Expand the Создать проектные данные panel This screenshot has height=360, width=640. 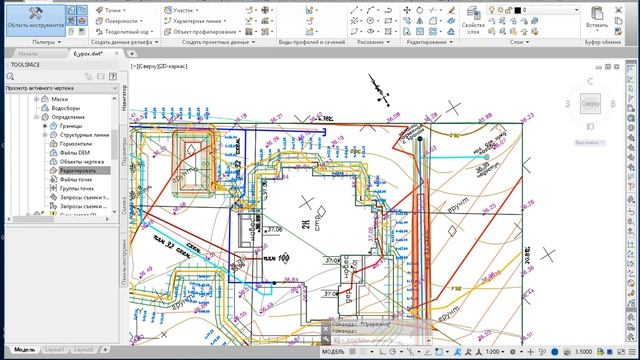218,42
